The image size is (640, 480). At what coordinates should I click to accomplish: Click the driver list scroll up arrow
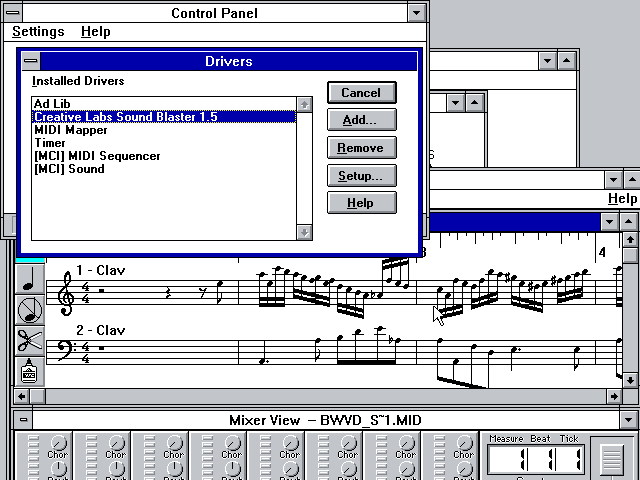tap(304, 104)
